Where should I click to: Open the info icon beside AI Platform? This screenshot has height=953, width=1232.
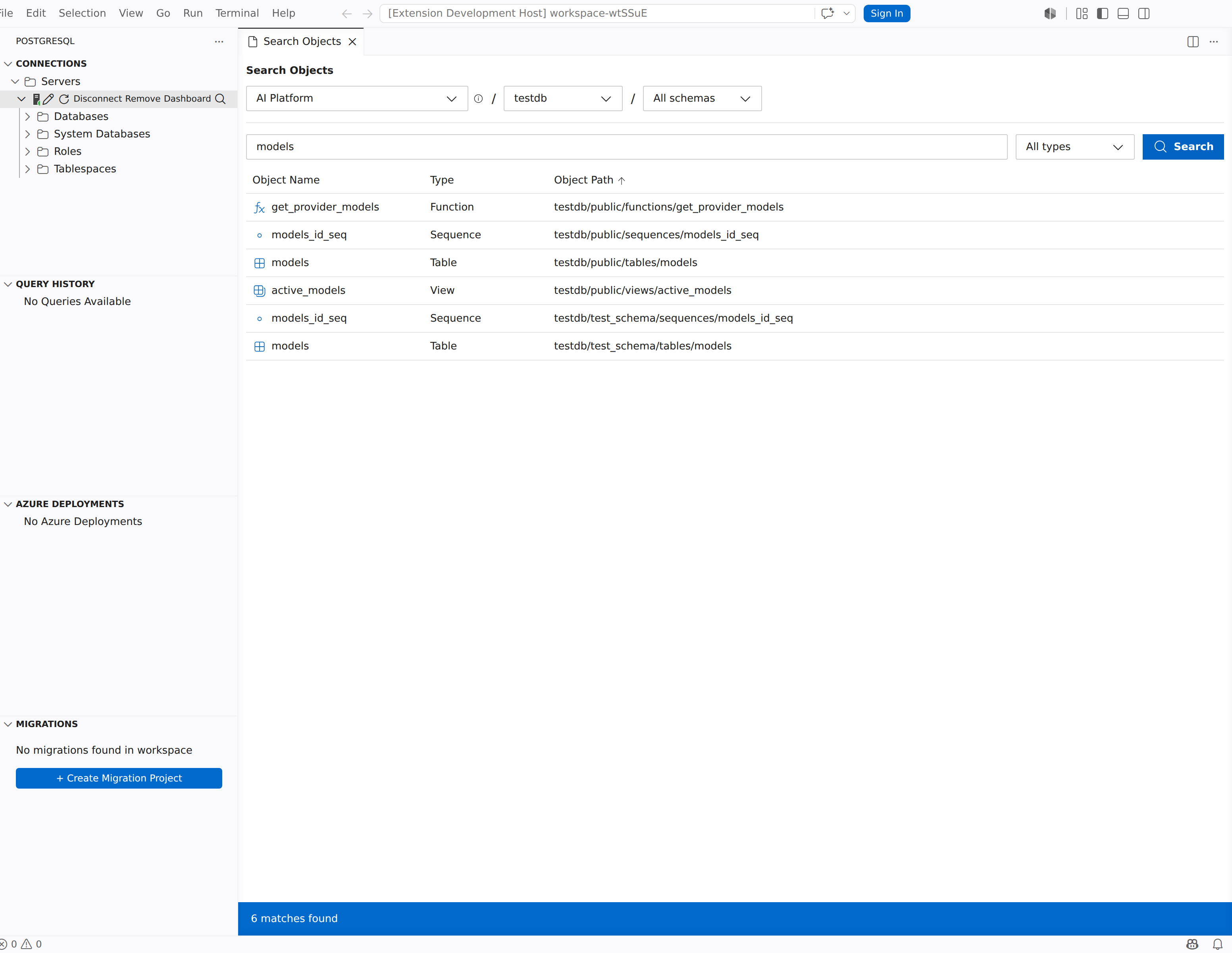tap(478, 99)
